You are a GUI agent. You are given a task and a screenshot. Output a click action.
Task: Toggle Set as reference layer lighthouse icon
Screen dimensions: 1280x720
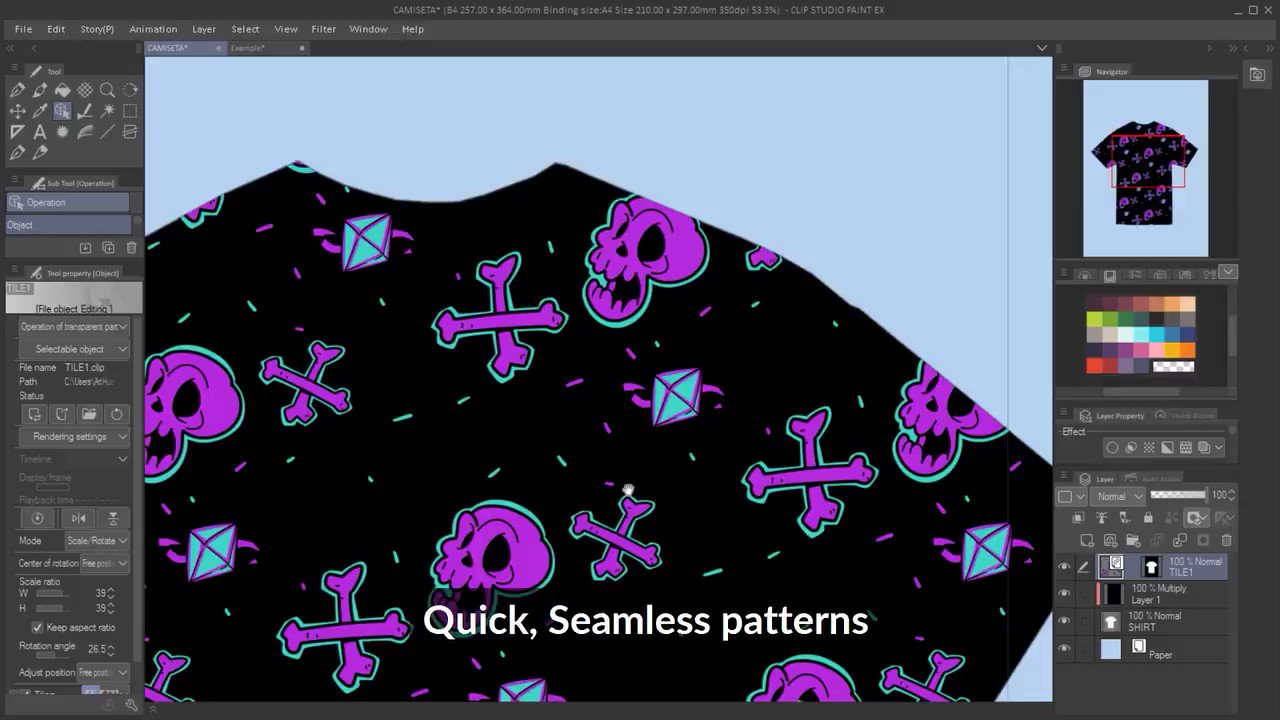point(1102,518)
